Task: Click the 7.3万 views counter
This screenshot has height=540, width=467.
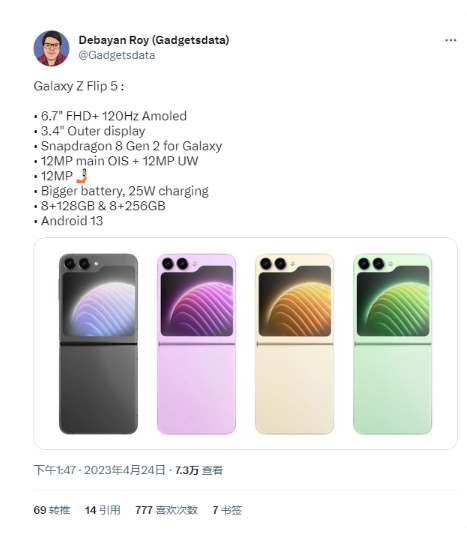Action: coord(199,470)
